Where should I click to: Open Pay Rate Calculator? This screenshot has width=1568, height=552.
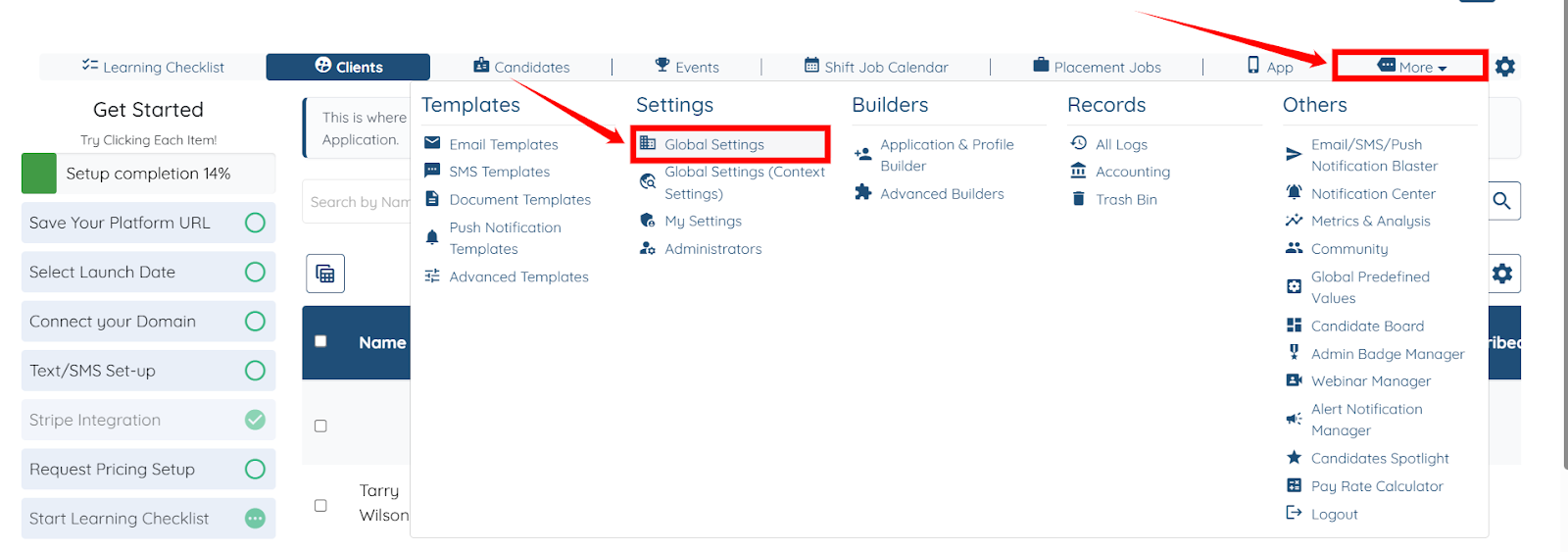pos(1376,486)
